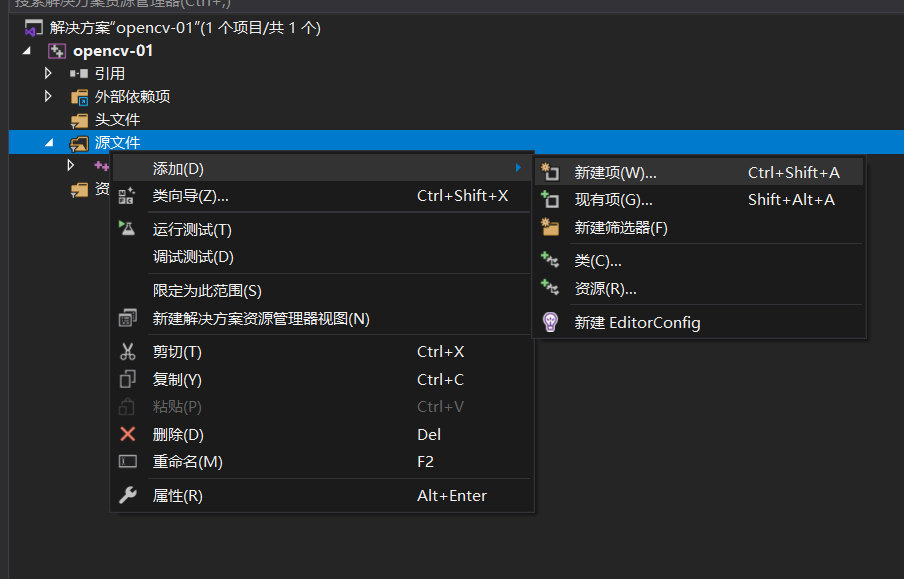
Task: Click 调试测试(D) menu command
Action: [x=200, y=258]
